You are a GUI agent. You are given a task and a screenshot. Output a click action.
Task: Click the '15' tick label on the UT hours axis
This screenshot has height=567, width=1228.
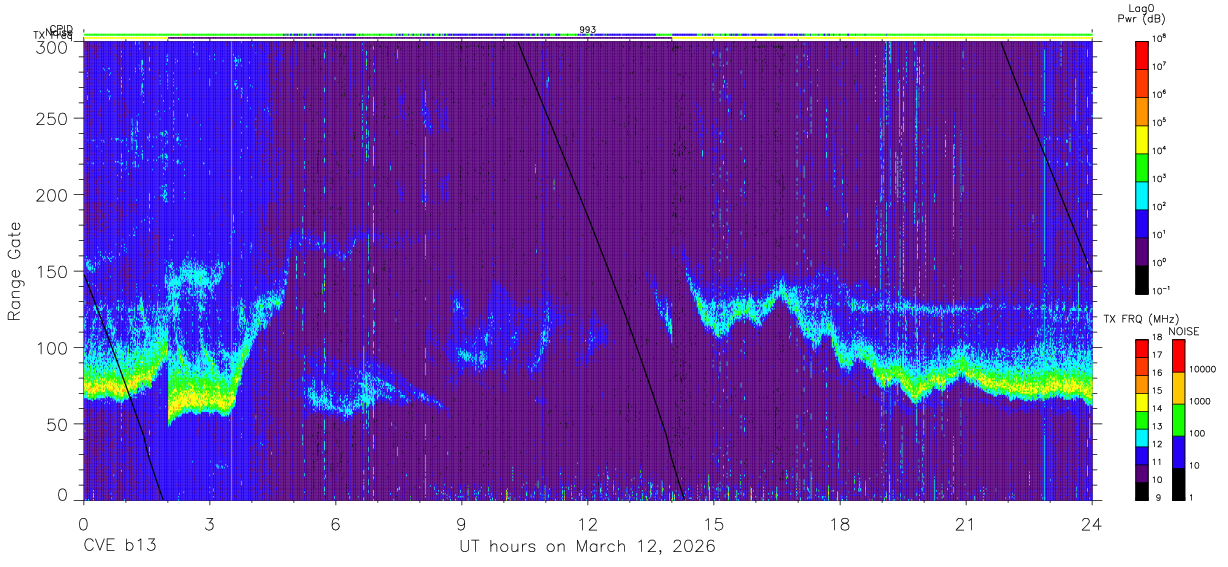(714, 524)
